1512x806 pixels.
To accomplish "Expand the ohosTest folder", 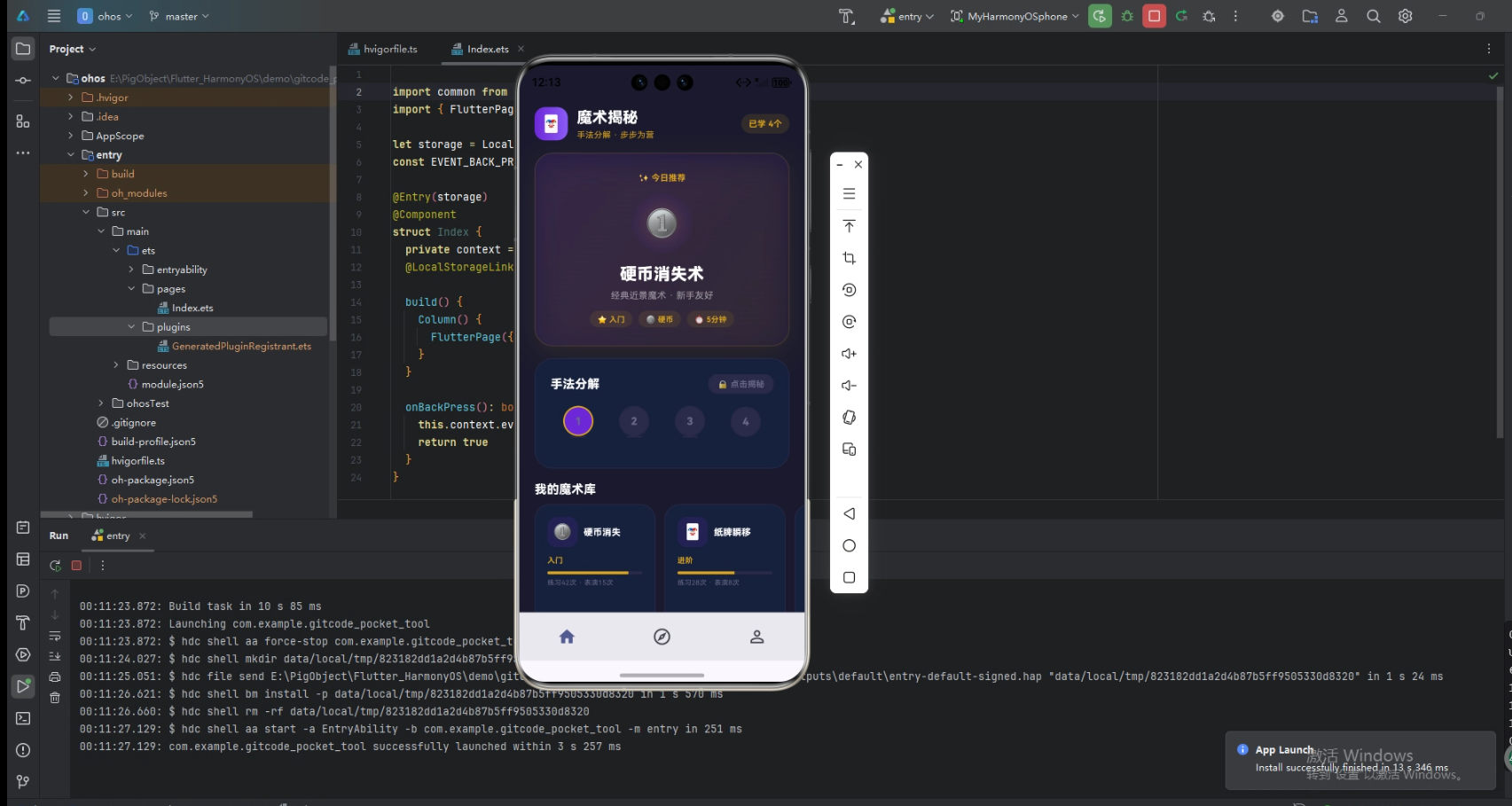I will 101,403.
